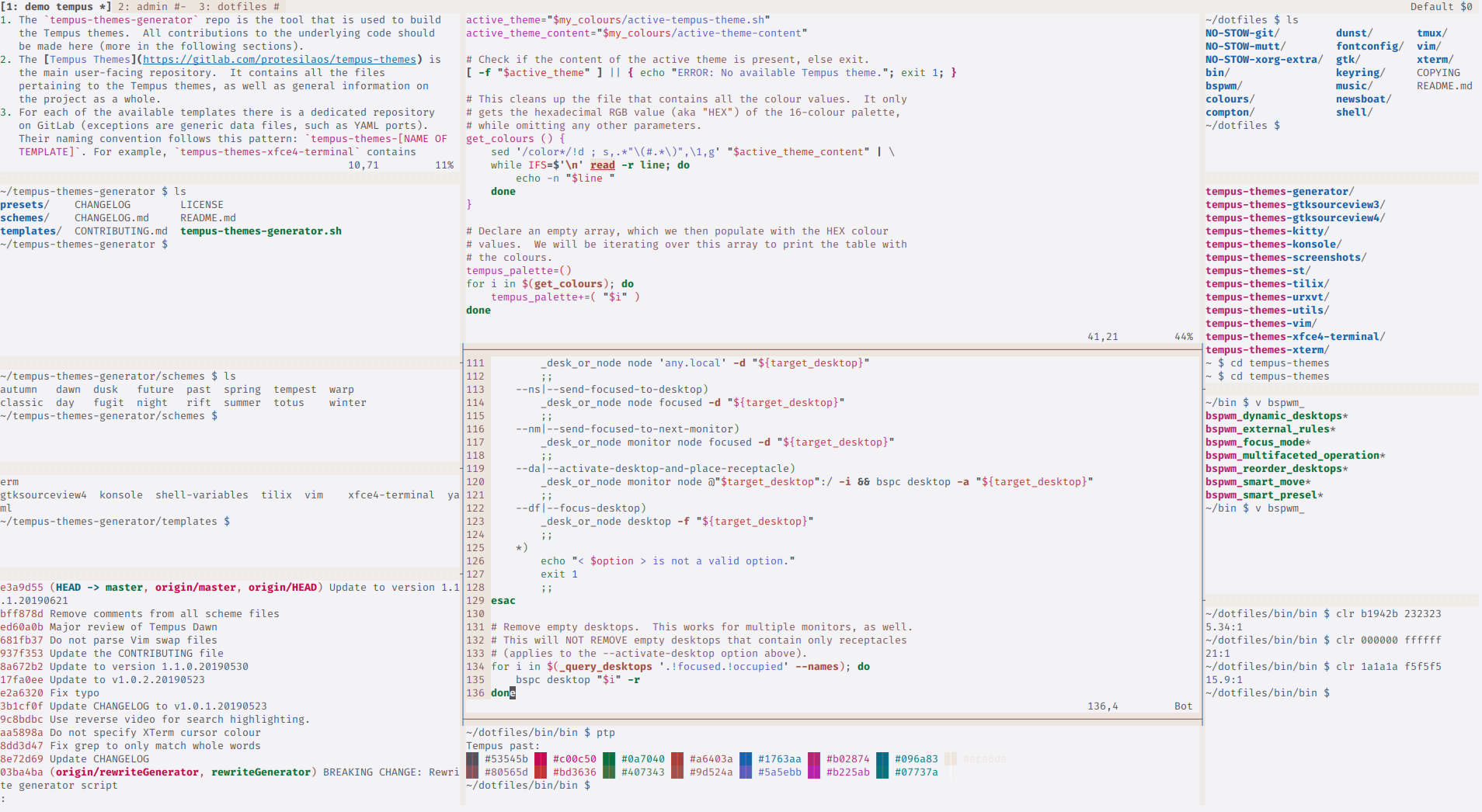Click the 'NO-STOW-git/' directory in dotfiles
1482x812 pixels.
click(1243, 33)
